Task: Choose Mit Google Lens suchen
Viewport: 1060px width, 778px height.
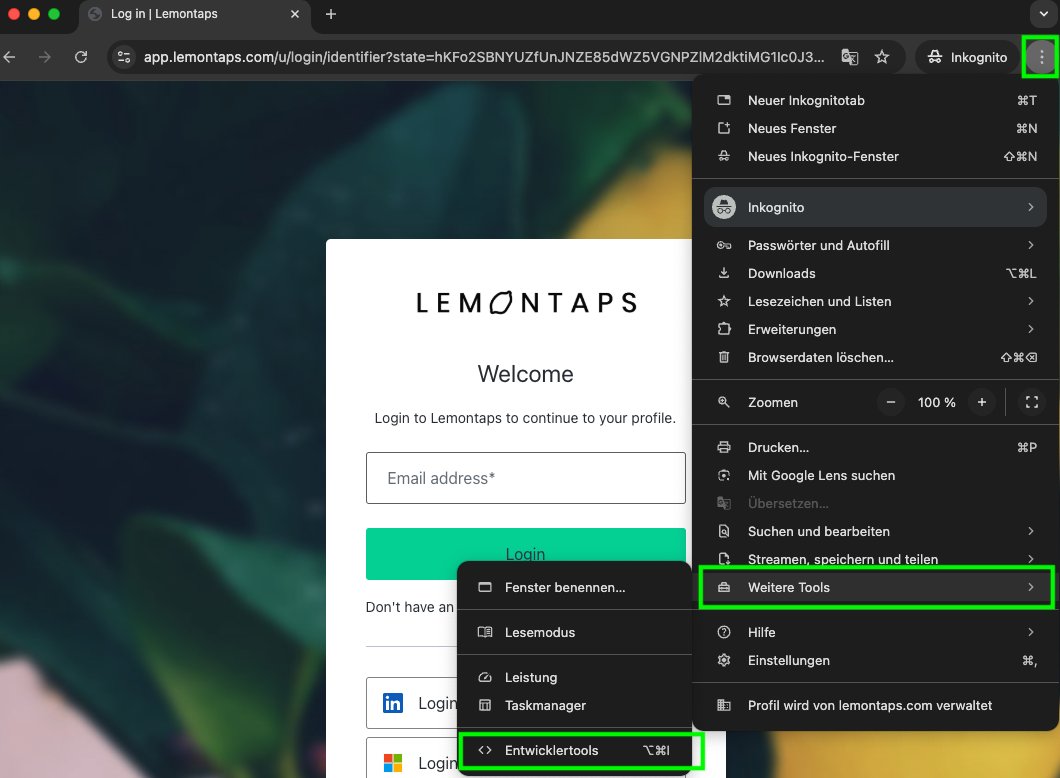Action: 875,476
